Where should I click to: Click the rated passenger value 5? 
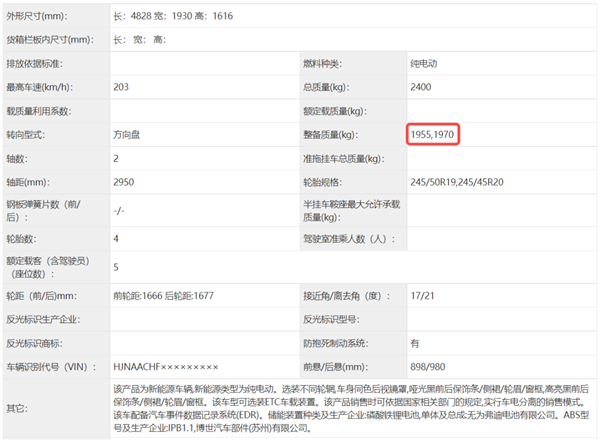[x=117, y=267]
